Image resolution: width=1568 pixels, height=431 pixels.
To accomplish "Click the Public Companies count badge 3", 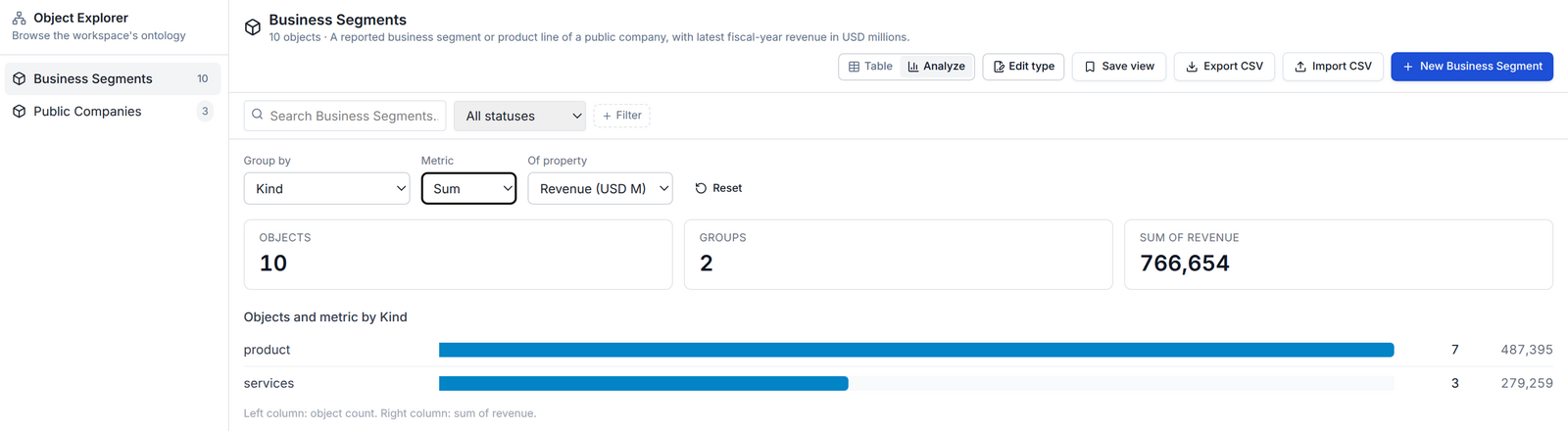I will tap(204, 112).
